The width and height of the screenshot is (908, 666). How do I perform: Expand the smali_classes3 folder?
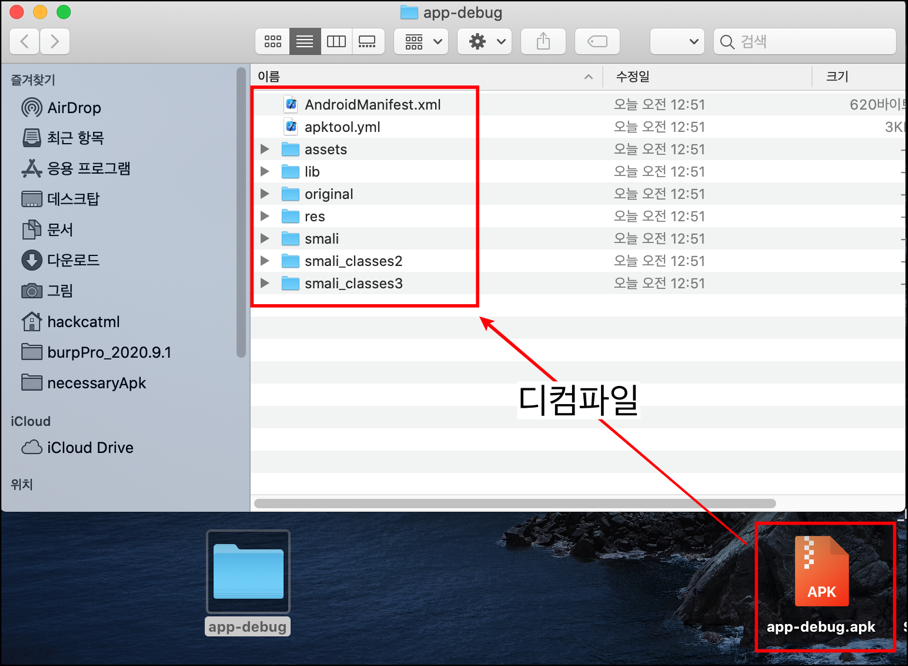265,283
